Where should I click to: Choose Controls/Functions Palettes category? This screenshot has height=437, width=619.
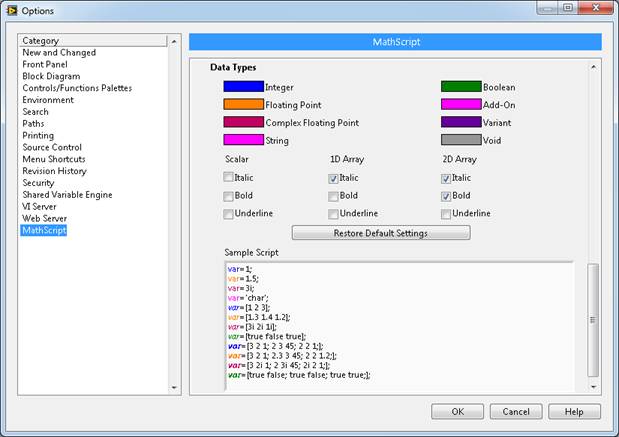77,88
